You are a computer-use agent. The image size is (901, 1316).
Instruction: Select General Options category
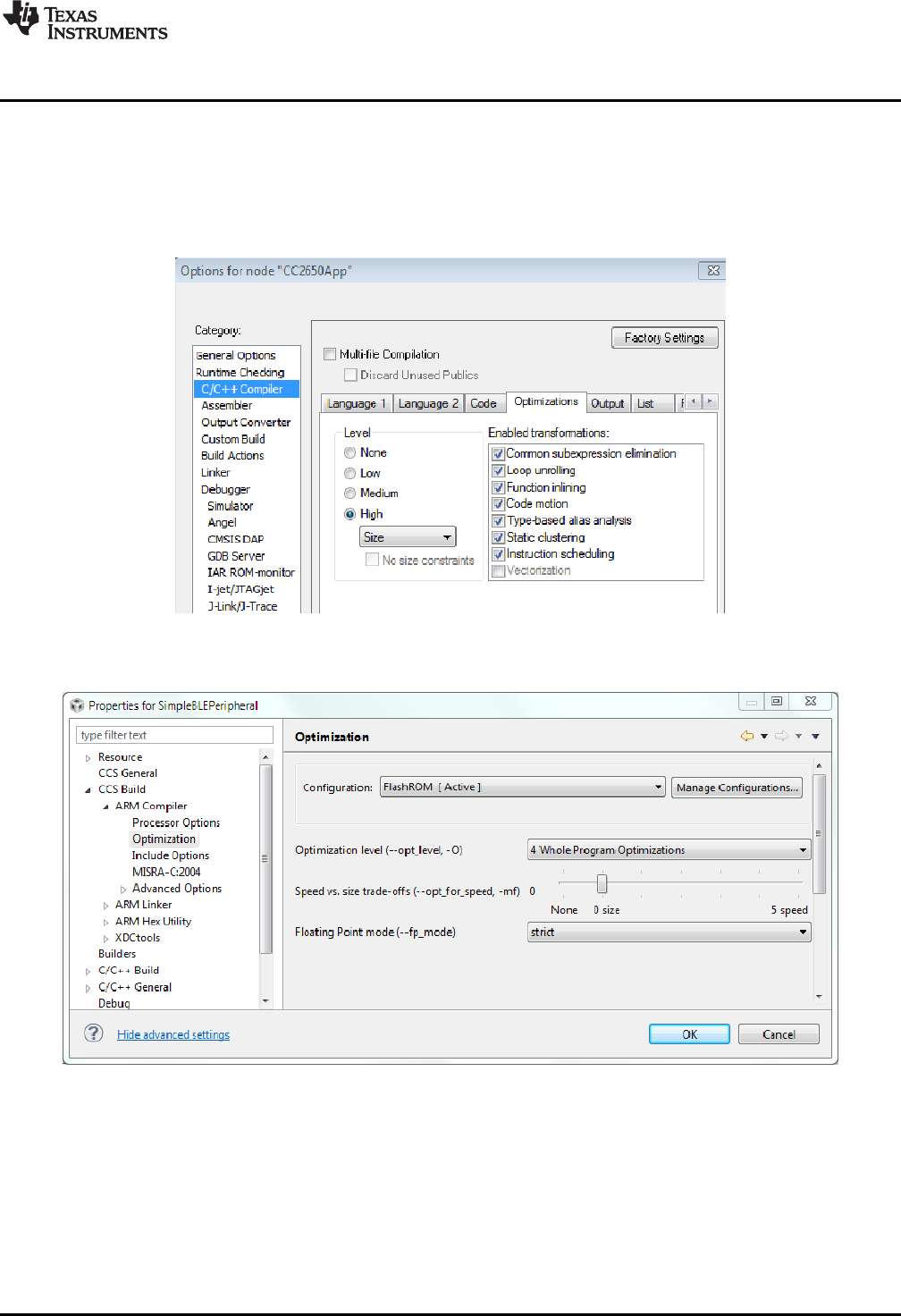[x=236, y=355]
